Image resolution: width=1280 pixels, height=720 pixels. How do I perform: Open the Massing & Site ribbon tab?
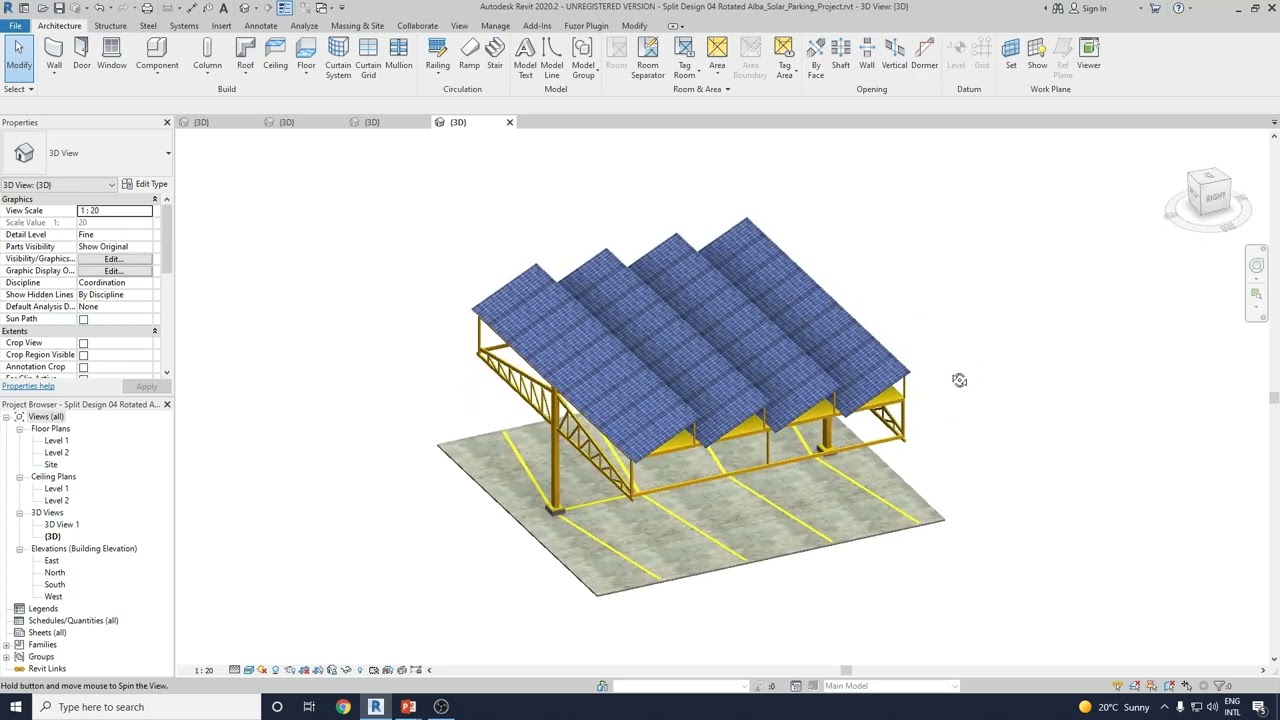coord(357,26)
